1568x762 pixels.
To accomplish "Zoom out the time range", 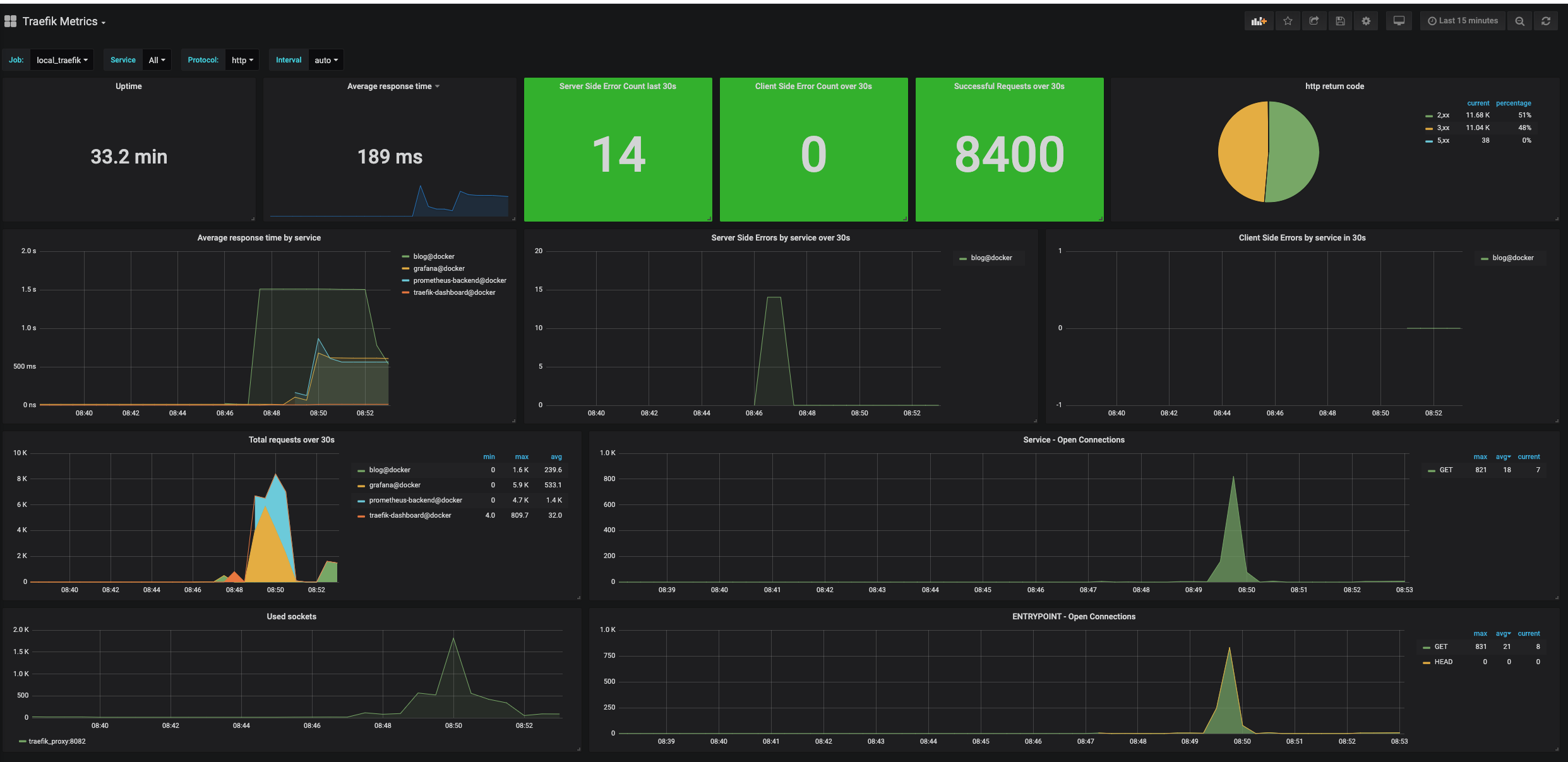I will click(x=1520, y=21).
